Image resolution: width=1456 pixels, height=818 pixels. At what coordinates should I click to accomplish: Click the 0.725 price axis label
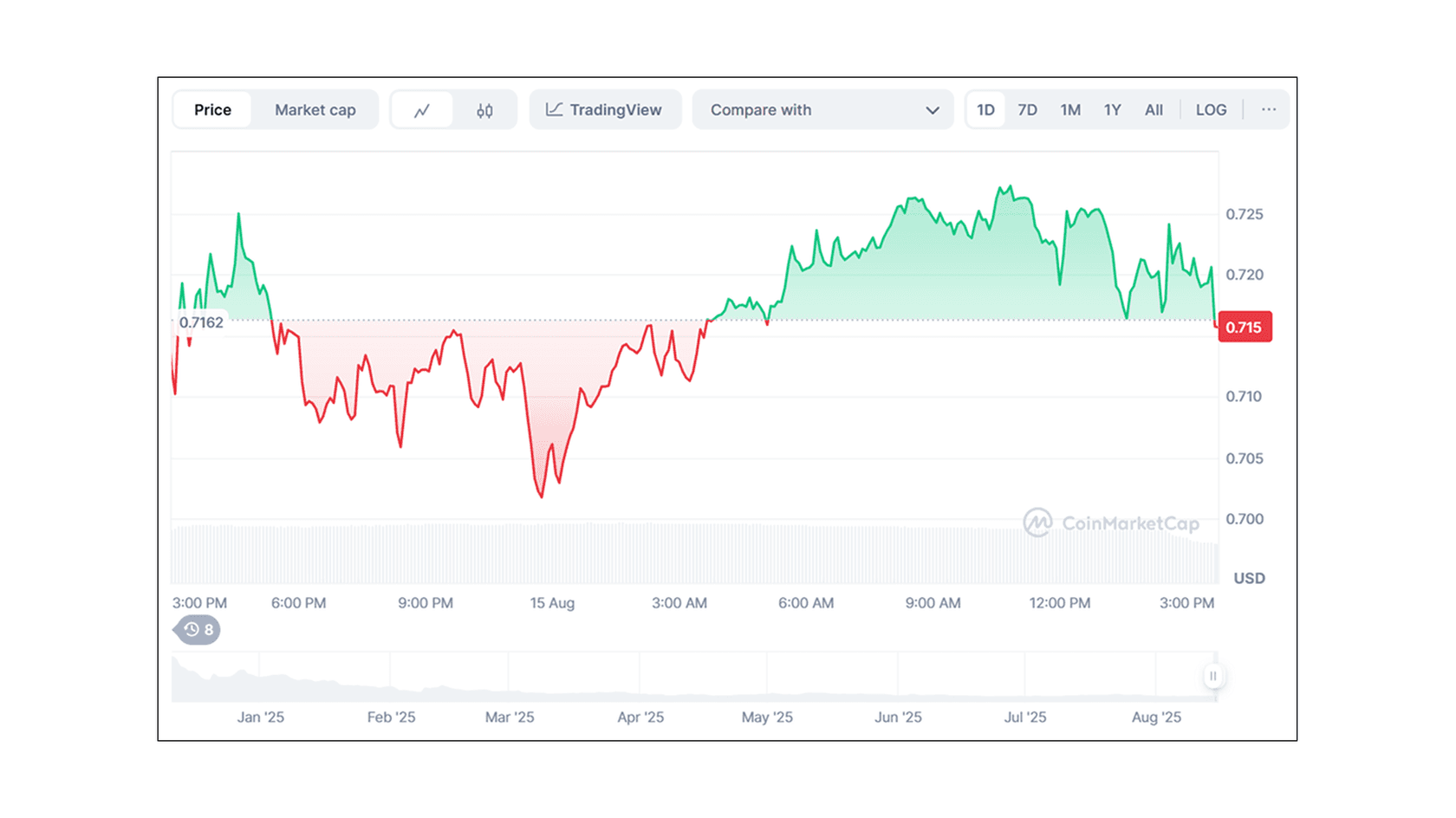(x=1245, y=214)
